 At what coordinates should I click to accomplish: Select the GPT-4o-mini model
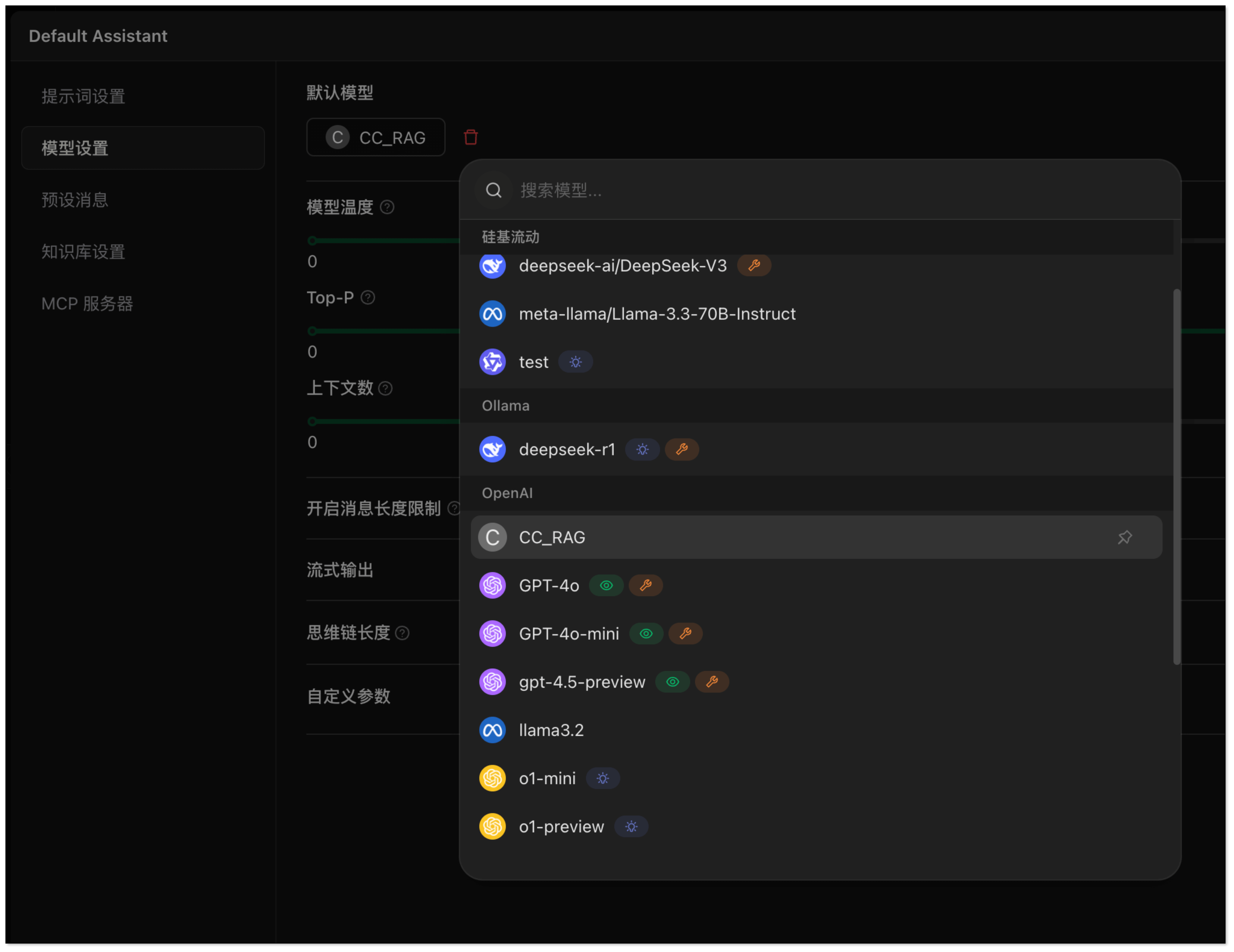pyautogui.click(x=816, y=634)
